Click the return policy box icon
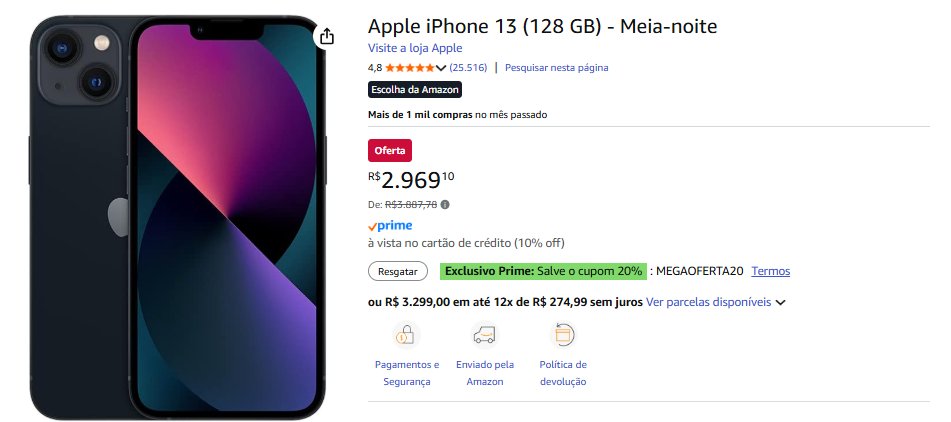 [563, 334]
